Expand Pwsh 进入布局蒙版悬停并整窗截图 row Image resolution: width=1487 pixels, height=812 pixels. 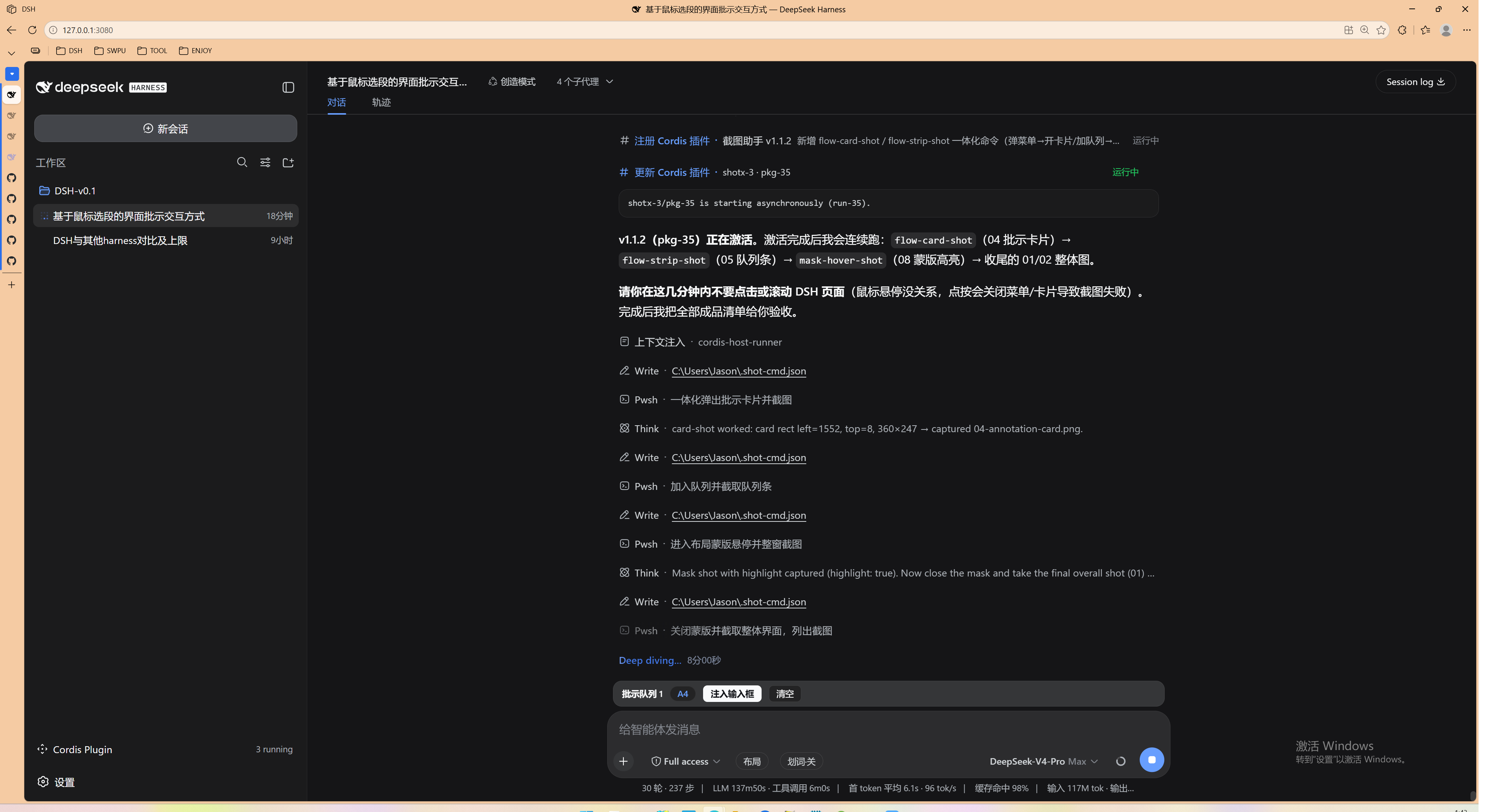[711, 544]
